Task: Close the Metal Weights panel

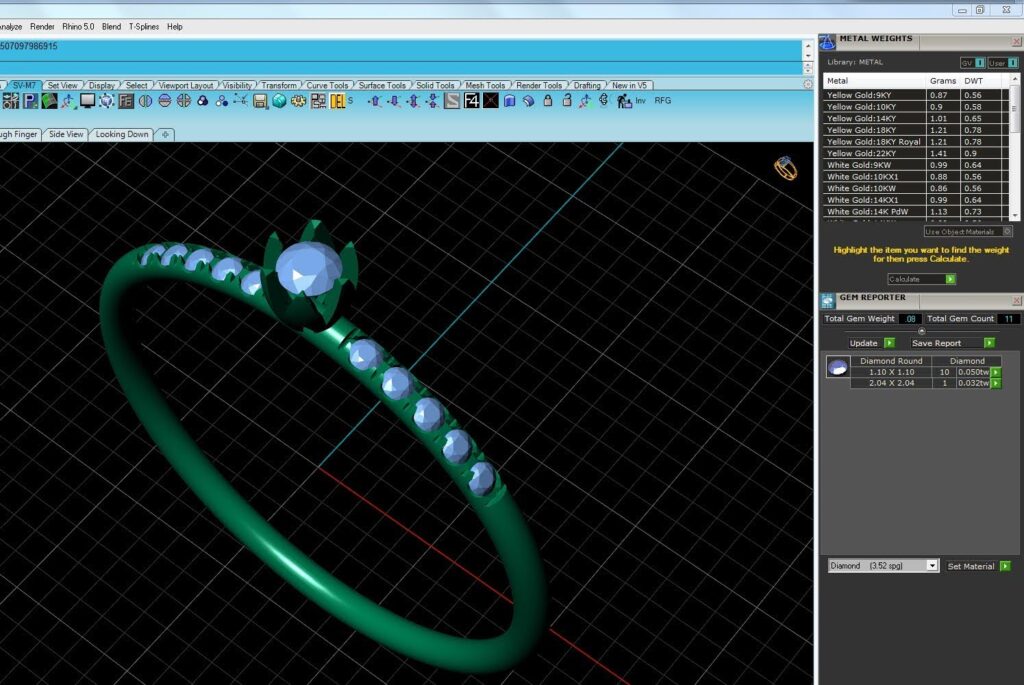Action: (x=1016, y=42)
